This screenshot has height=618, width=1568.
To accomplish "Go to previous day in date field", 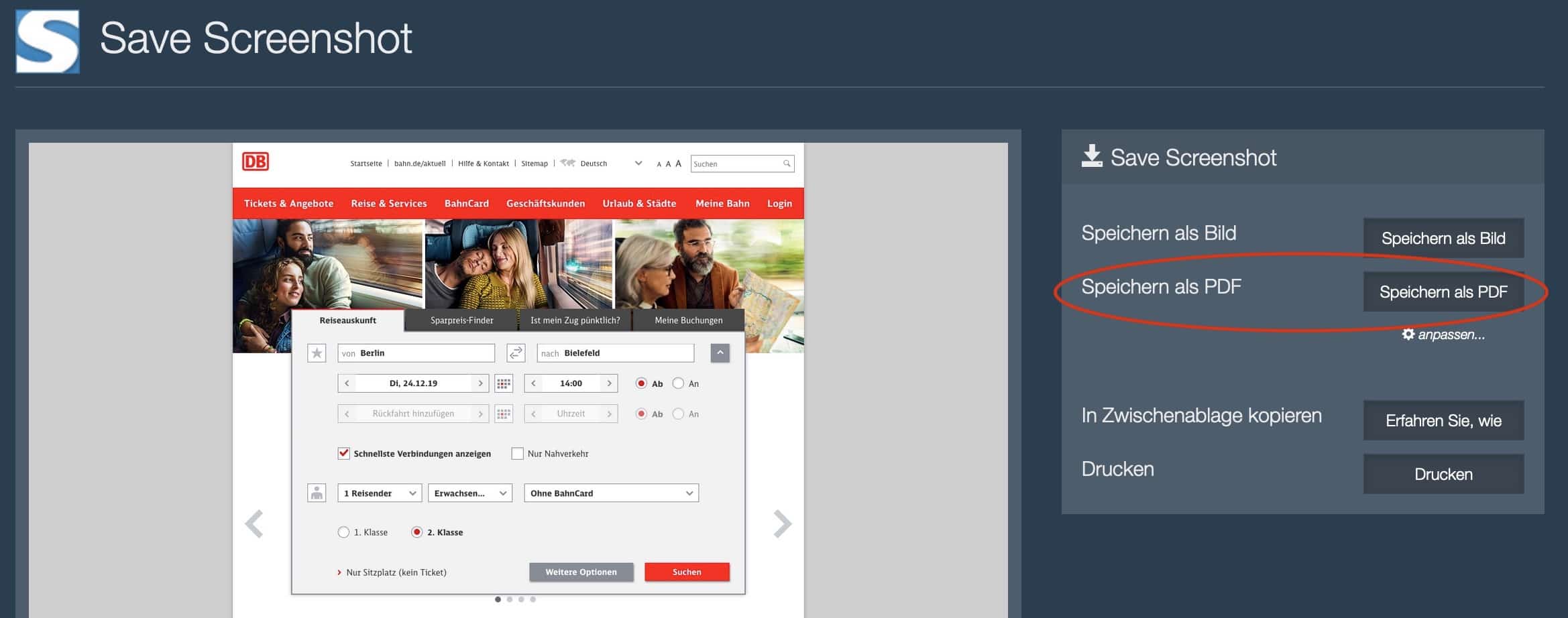I will click(347, 383).
